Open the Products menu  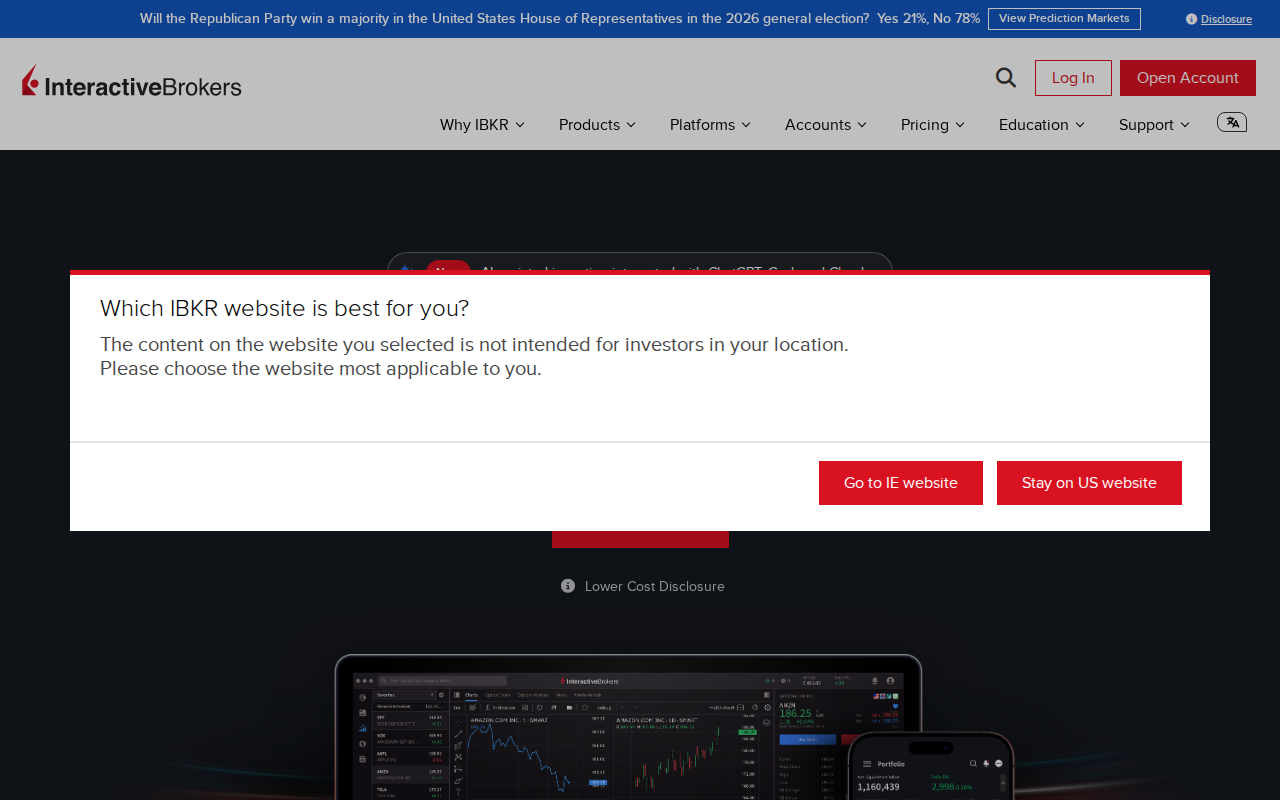coord(597,125)
